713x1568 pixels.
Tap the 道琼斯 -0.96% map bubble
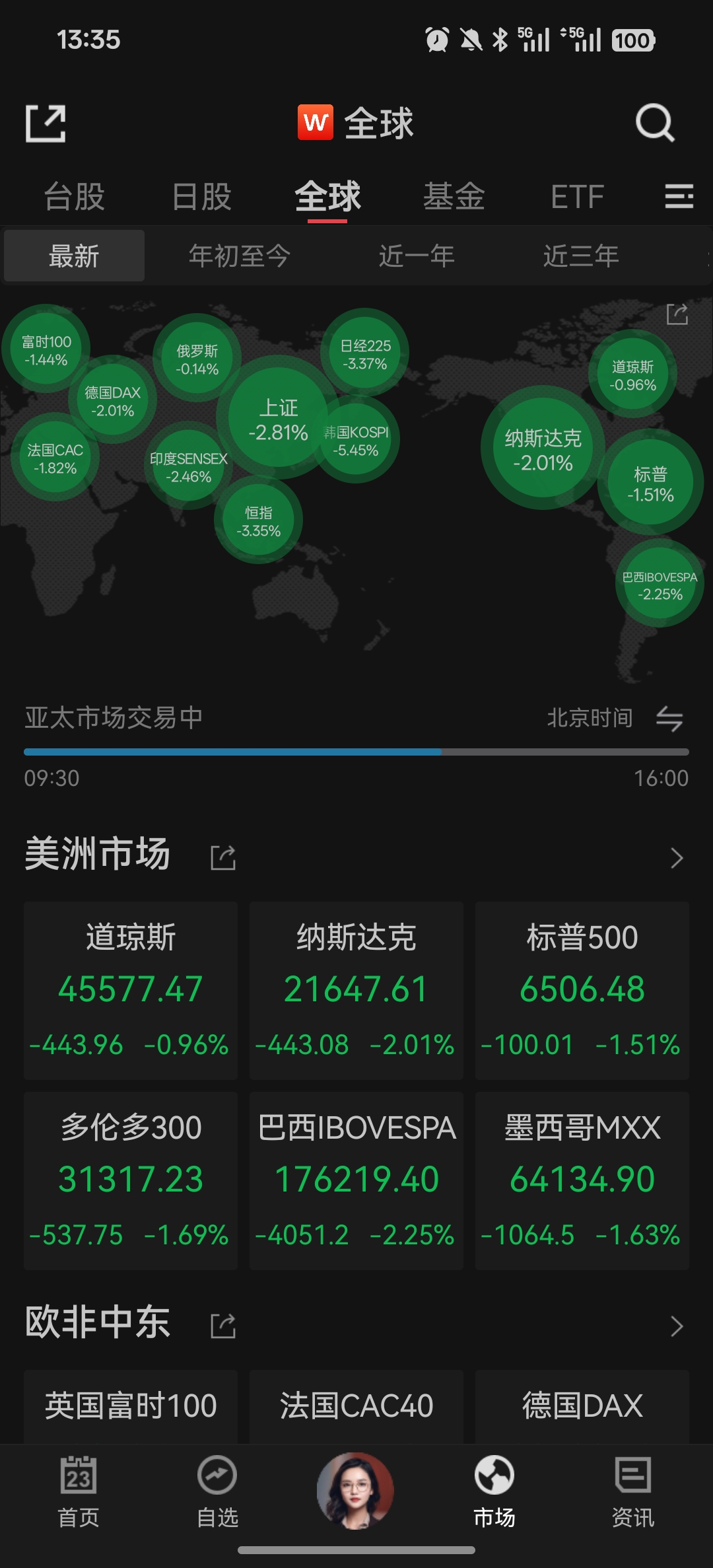pyautogui.click(x=632, y=374)
